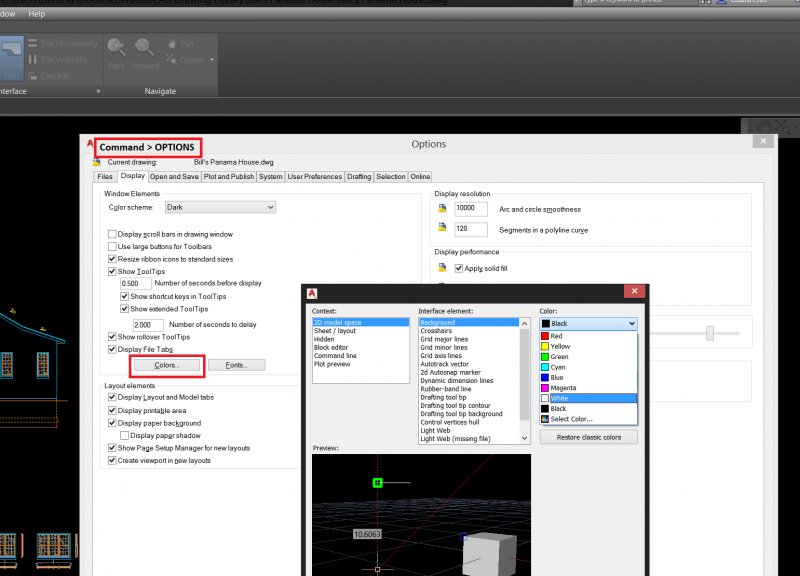The image size is (800, 576).
Task: Click the Arc and circle smoothness field
Action: 471,209
